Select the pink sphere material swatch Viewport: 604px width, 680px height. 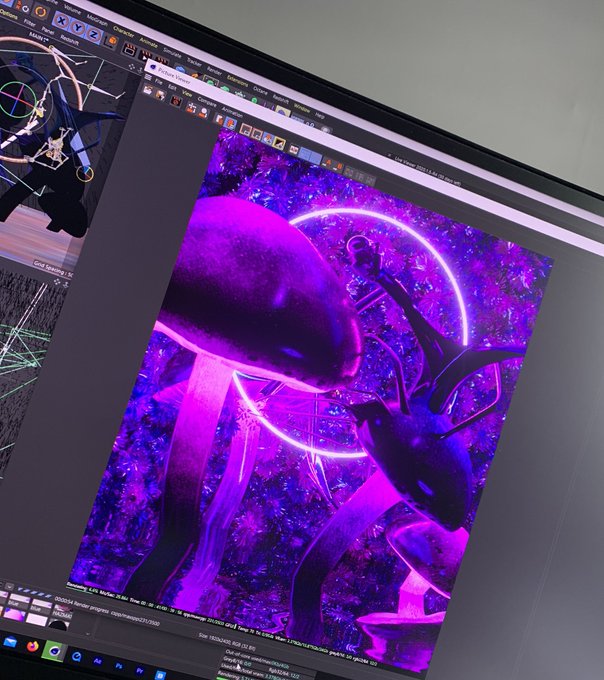pos(14,614)
